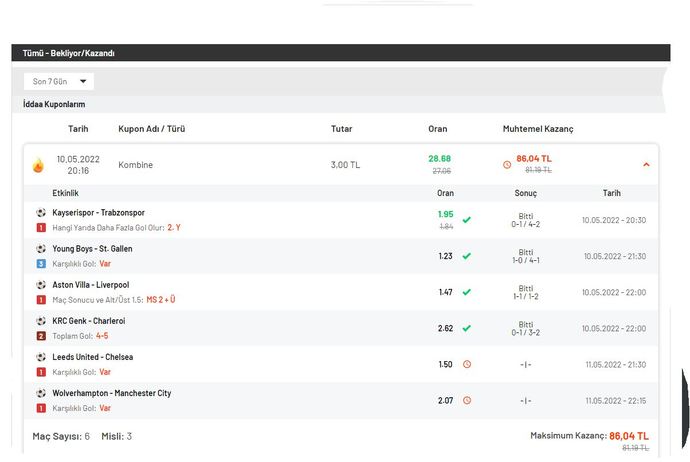The width and height of the screenshot is (690, 462).
Task: Click the red badge 1 under Wolverhampton - Manchester City
Action: click(x=41, y=408)
